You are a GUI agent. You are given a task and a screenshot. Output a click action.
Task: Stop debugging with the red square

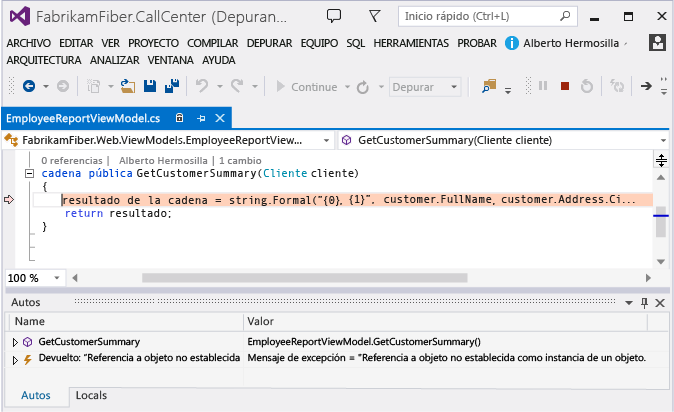pos(565,86)
